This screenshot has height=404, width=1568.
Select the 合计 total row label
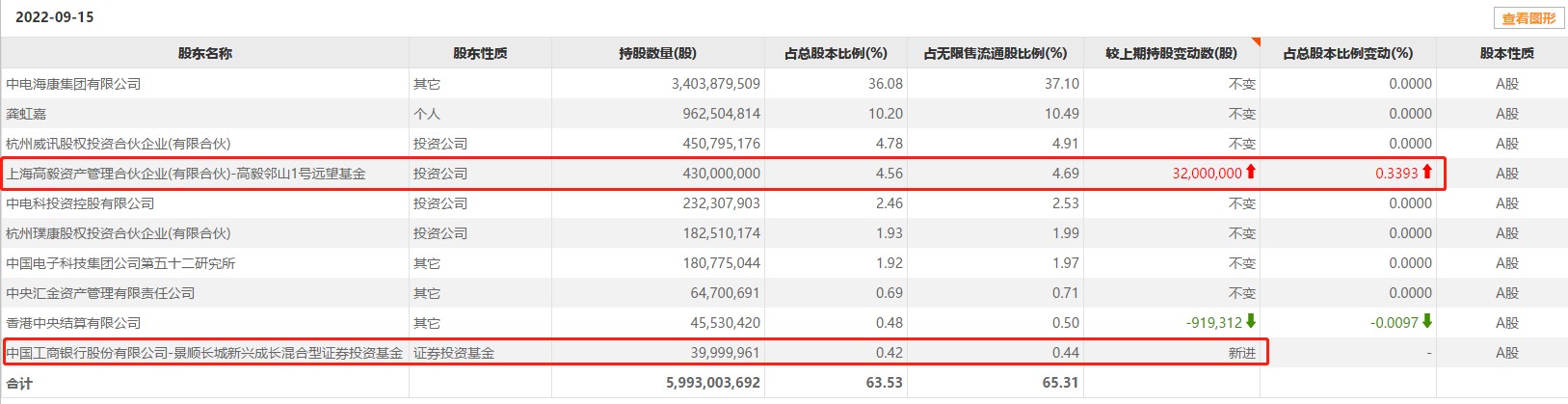click(19, 383)
